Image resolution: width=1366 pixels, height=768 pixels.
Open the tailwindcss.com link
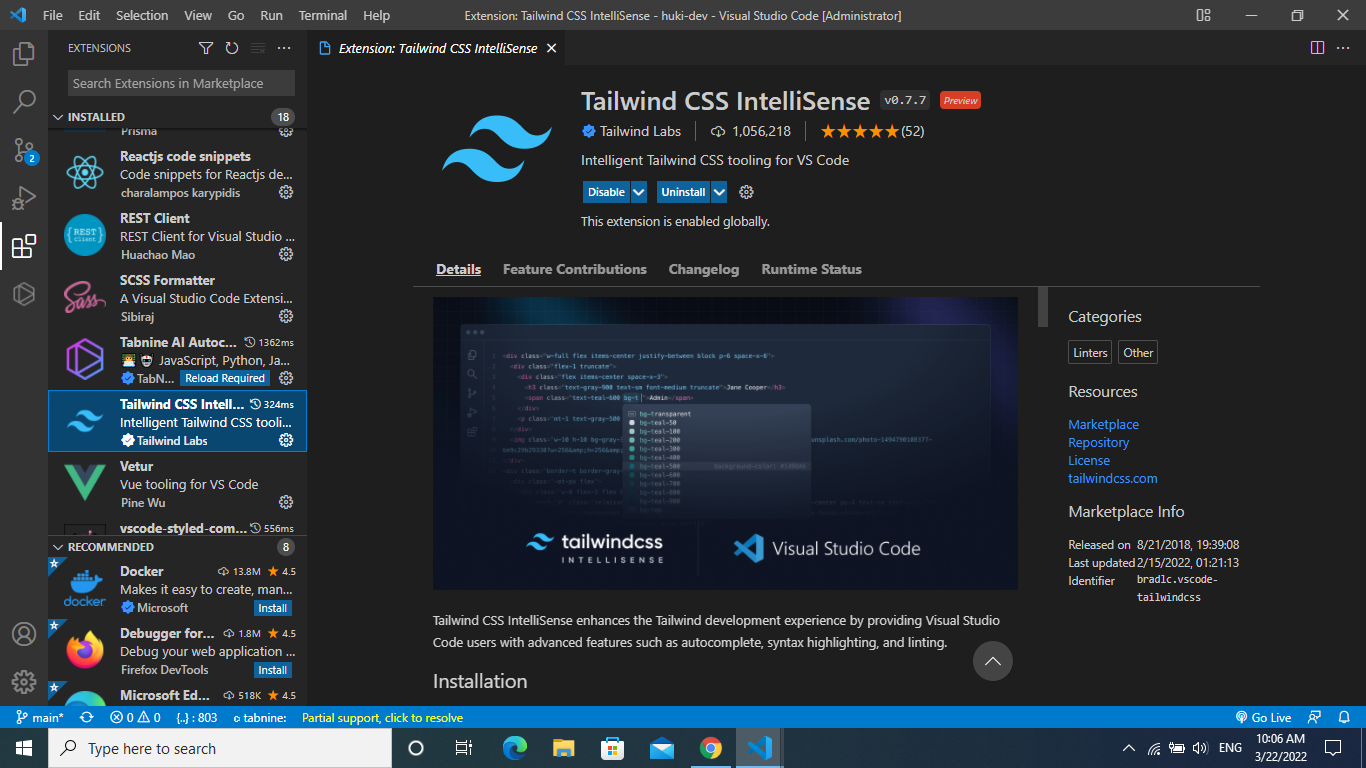click(1113, 478)
